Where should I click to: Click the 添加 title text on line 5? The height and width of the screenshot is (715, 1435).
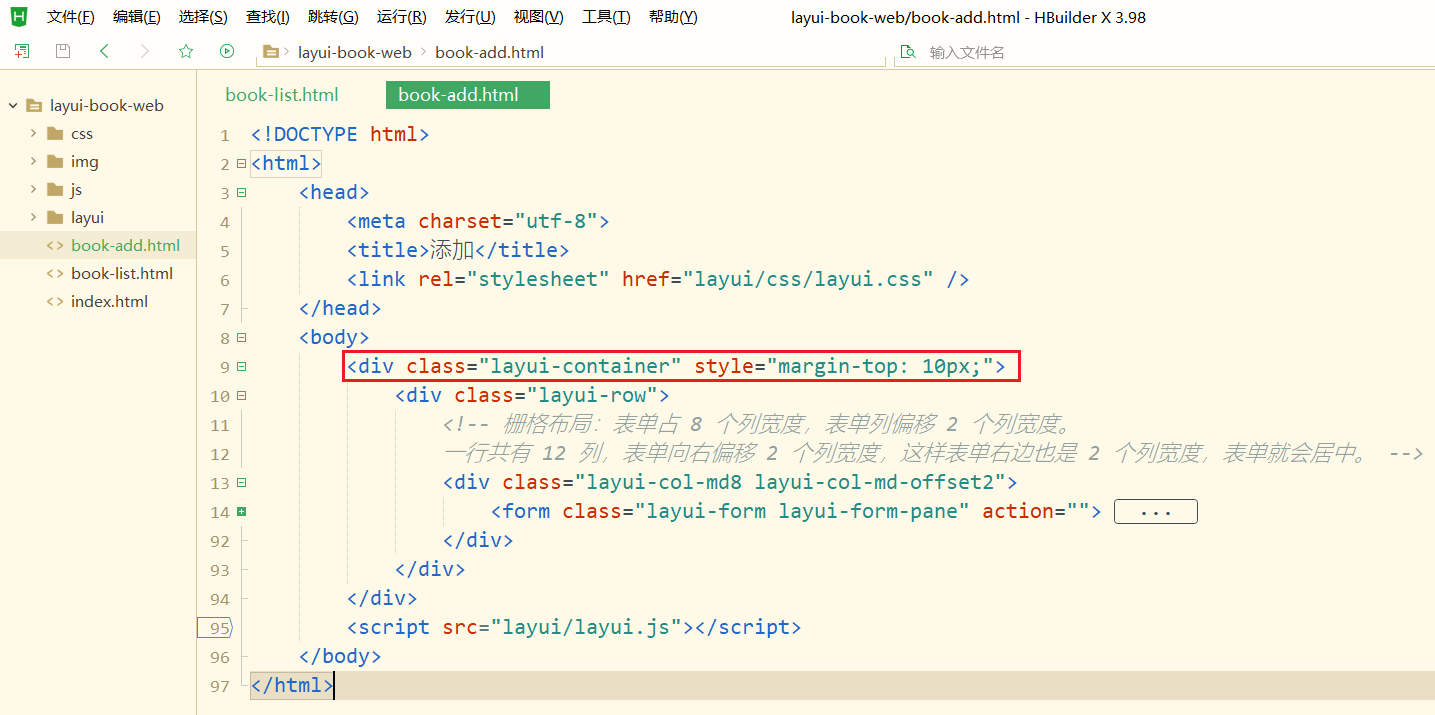452,250
